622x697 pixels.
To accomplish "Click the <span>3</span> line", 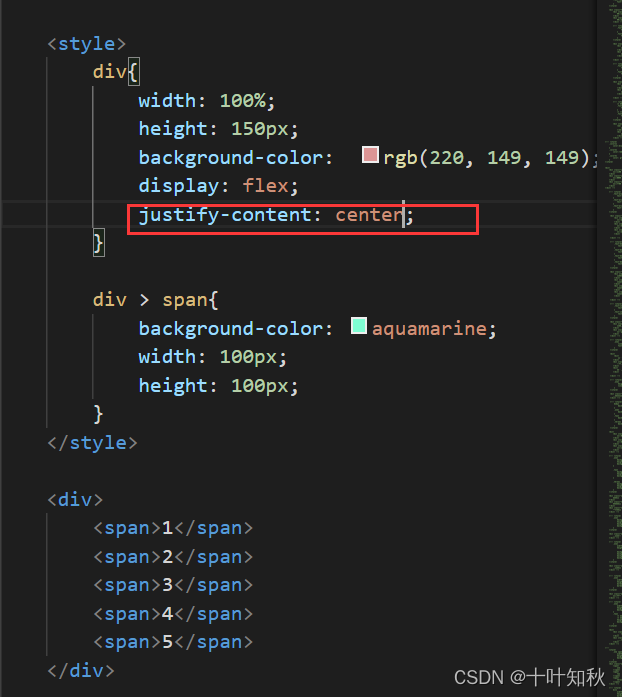I will click(173, 585).
